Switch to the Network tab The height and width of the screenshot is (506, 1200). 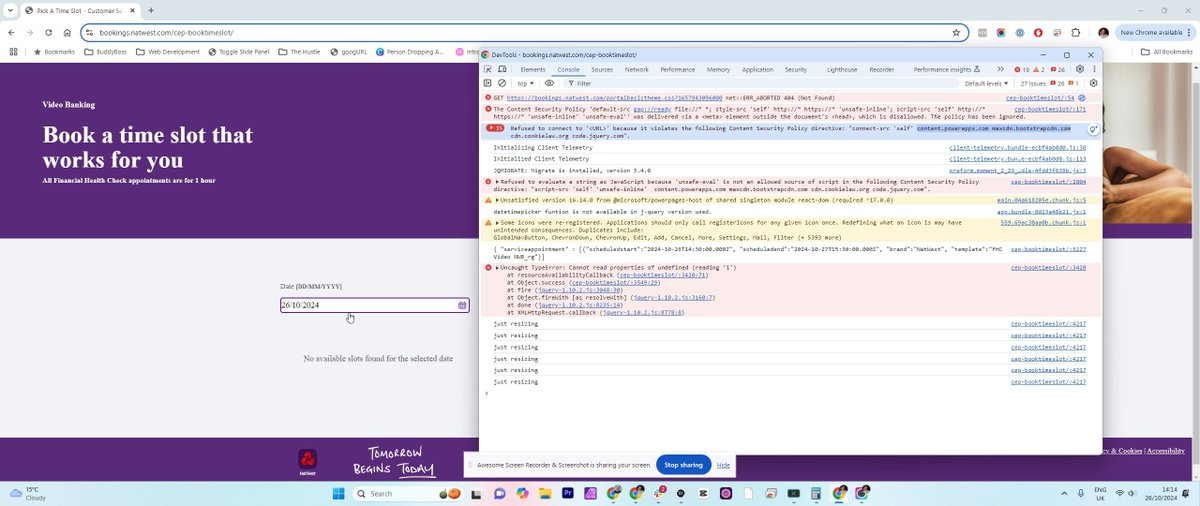pos(637,69)
